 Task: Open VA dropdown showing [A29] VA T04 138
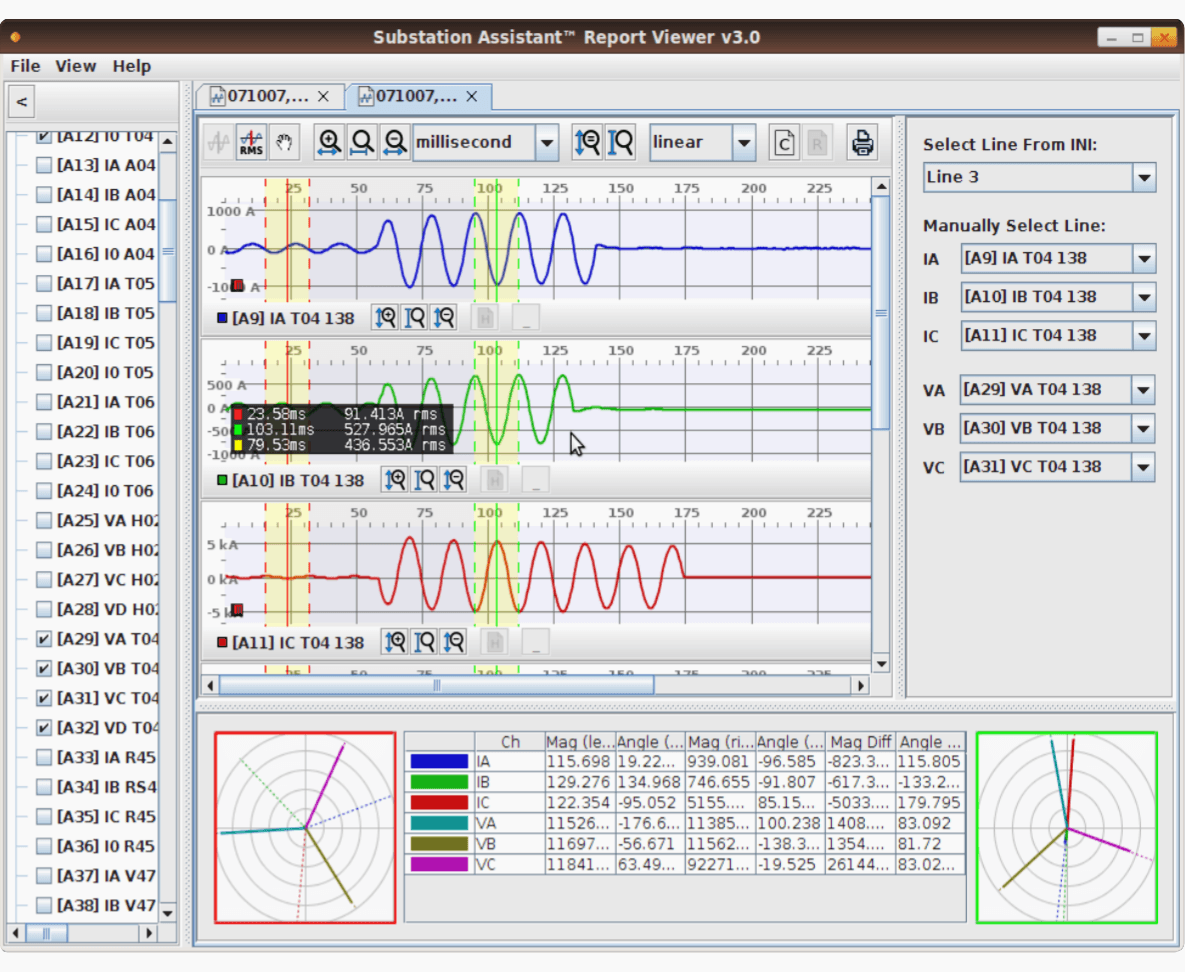pos(1143,390)
